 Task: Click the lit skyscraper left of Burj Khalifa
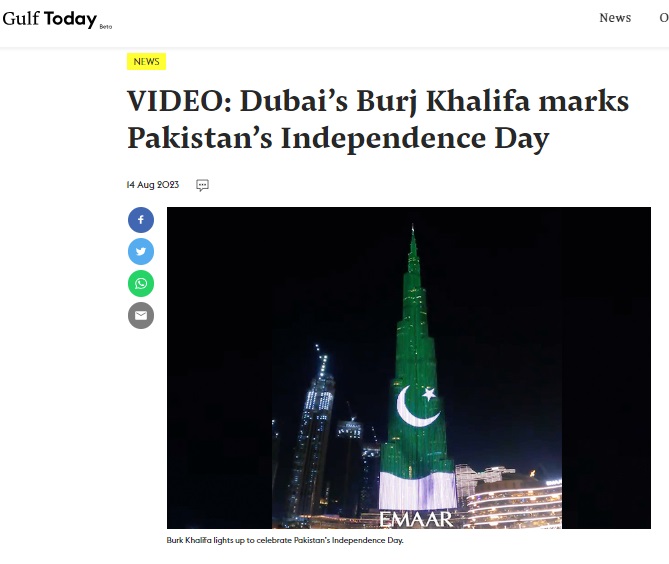point(313,431)
